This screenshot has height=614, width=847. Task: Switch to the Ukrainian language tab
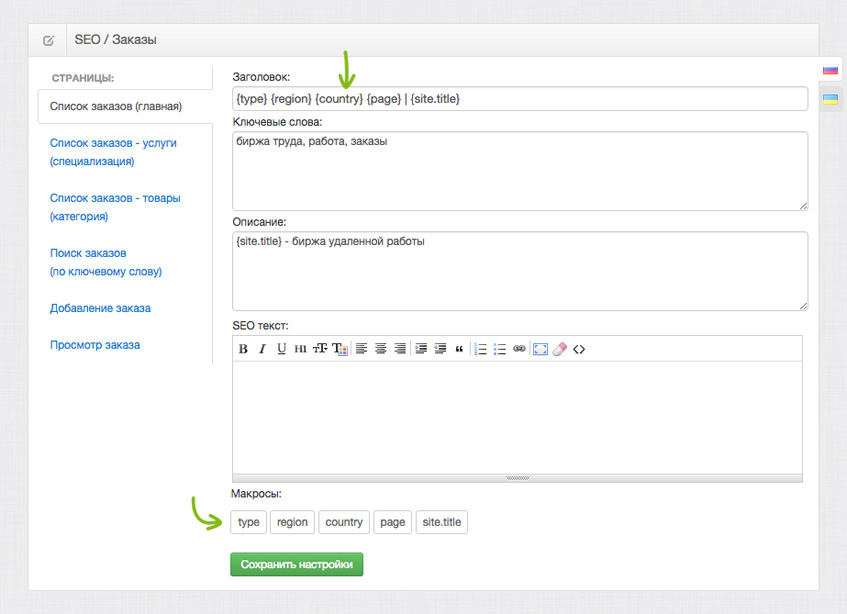pos(830,99)
